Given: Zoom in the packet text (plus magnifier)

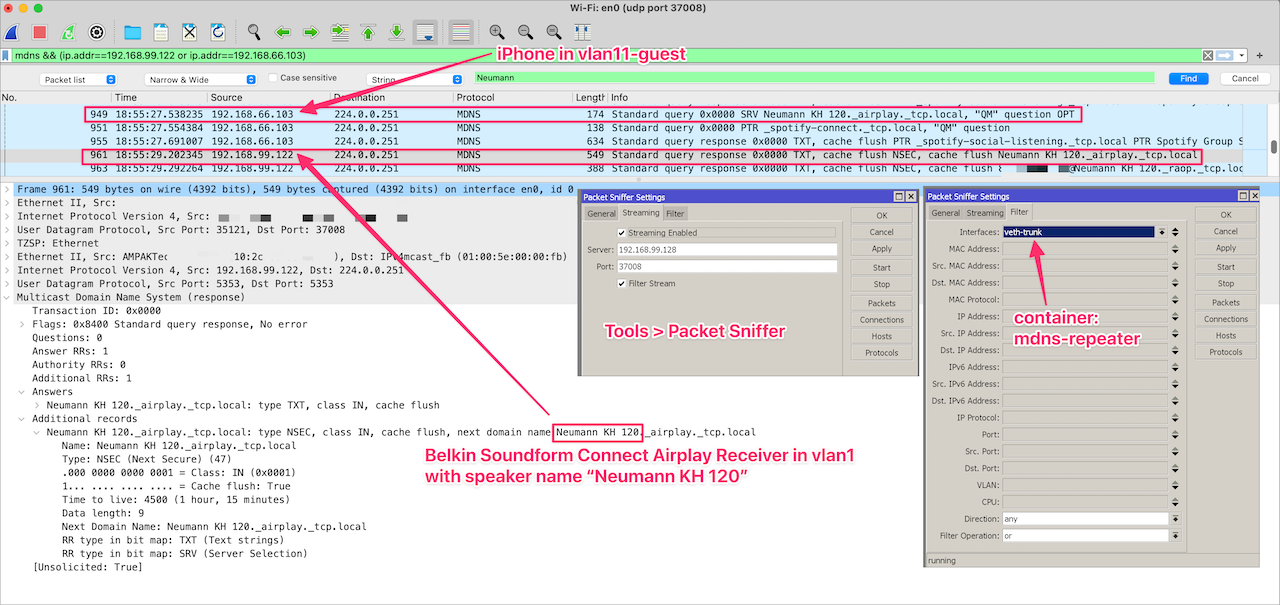Looking at the screenshot, I should (x=497, y=33).
